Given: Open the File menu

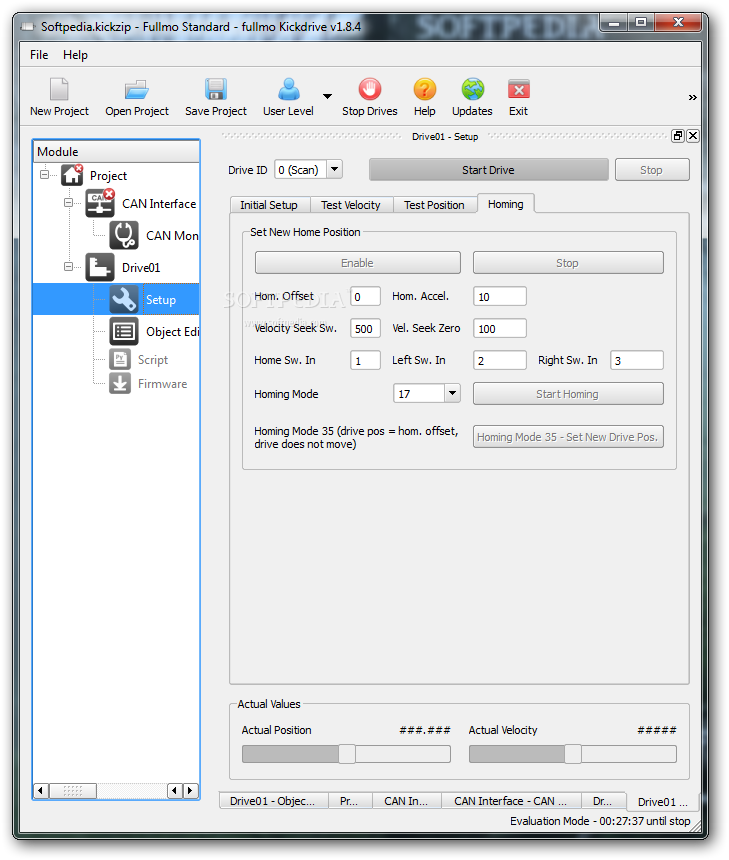Looking at the screenshot, I should click(x=39, y=55).
